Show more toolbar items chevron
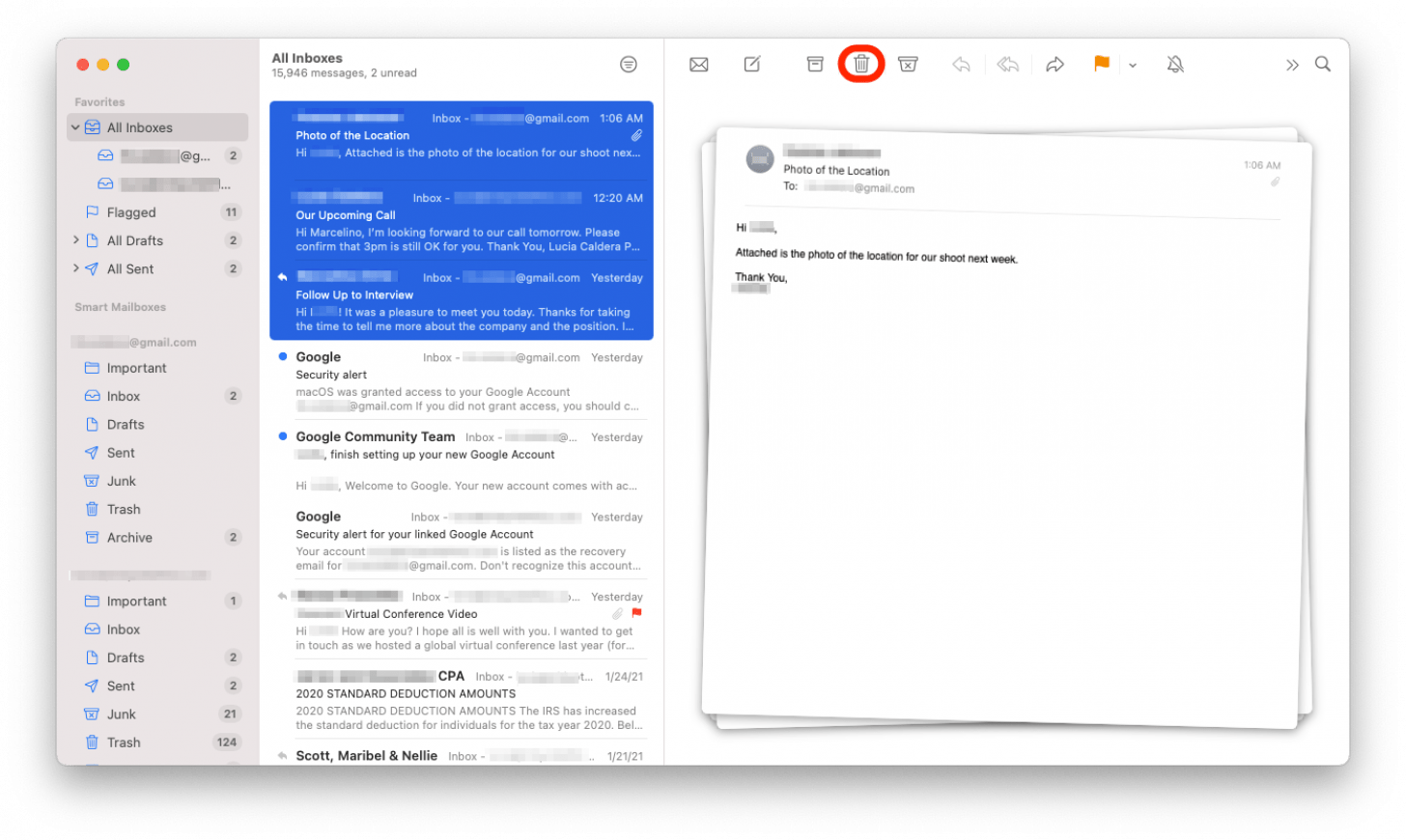Viewport: 1406px width, 840px height. (x=1292, y=66)
